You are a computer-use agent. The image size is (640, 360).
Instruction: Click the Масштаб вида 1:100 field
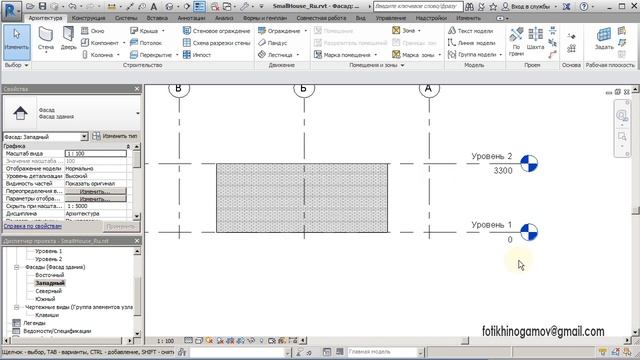(96, 153)
